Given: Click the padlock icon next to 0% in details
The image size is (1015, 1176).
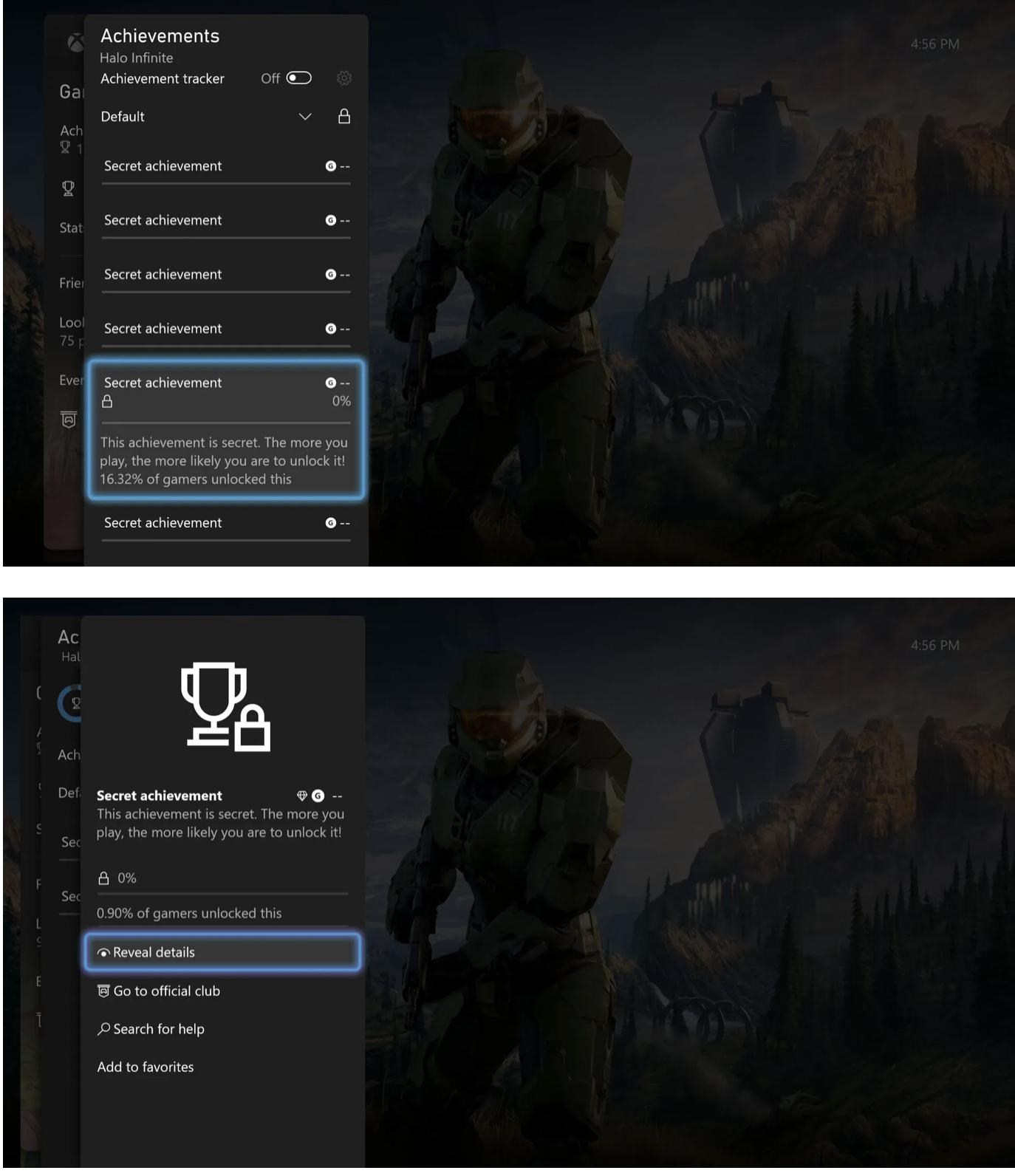Looking at the screenshot, I should (x=103, y=878).
